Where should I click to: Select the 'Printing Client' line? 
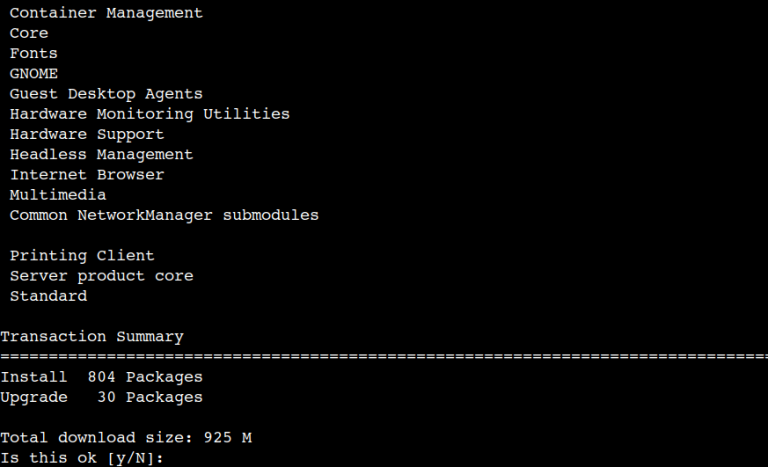[x=82, y=256]
